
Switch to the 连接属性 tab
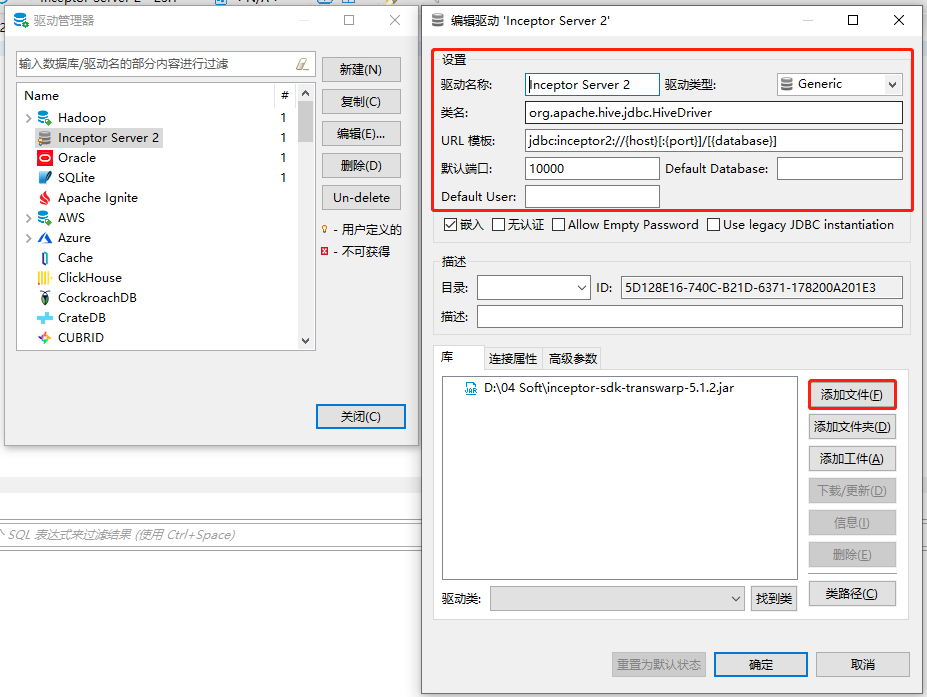point(513,359)
